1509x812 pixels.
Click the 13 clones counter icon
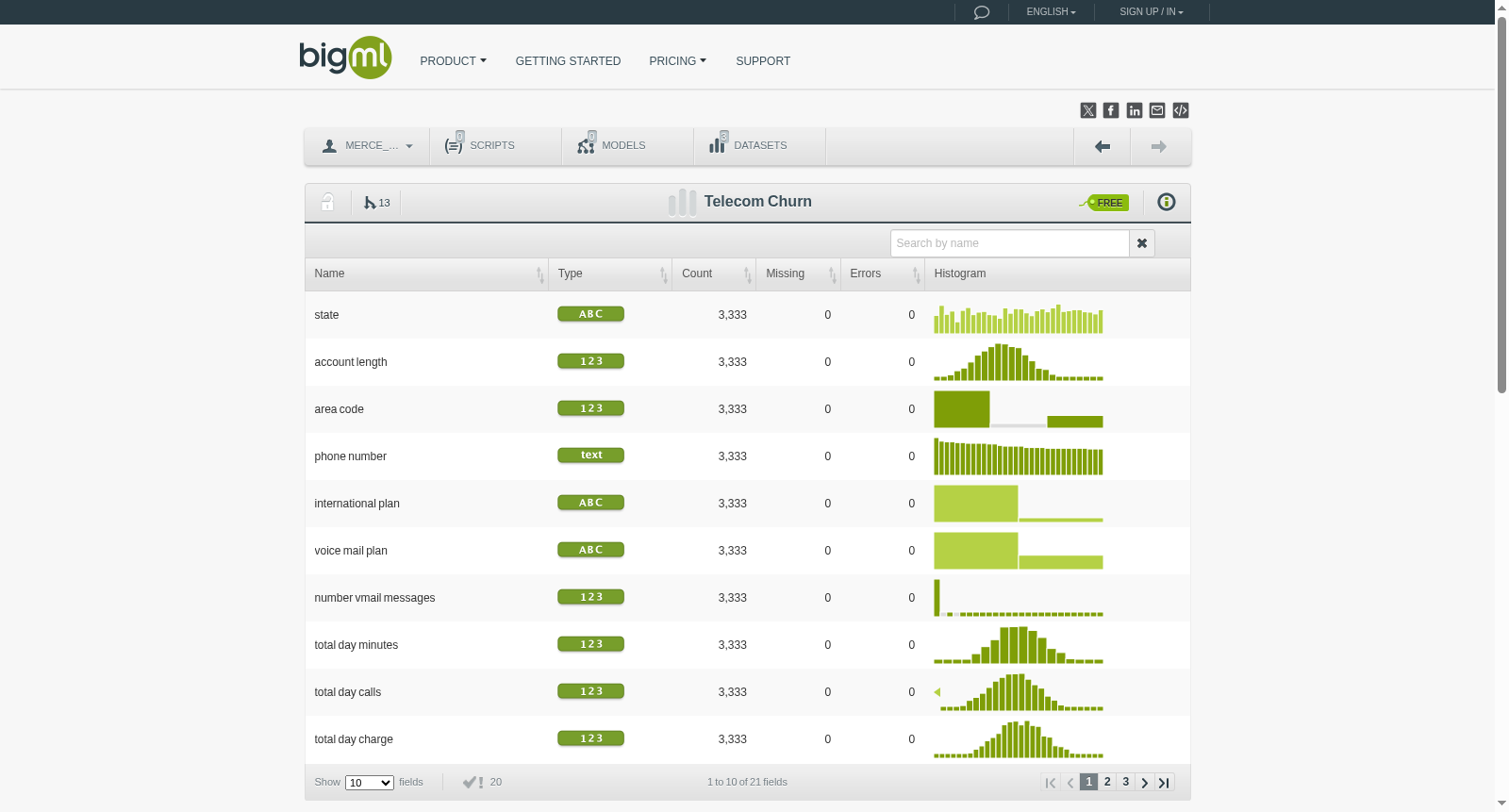[376, 203]
